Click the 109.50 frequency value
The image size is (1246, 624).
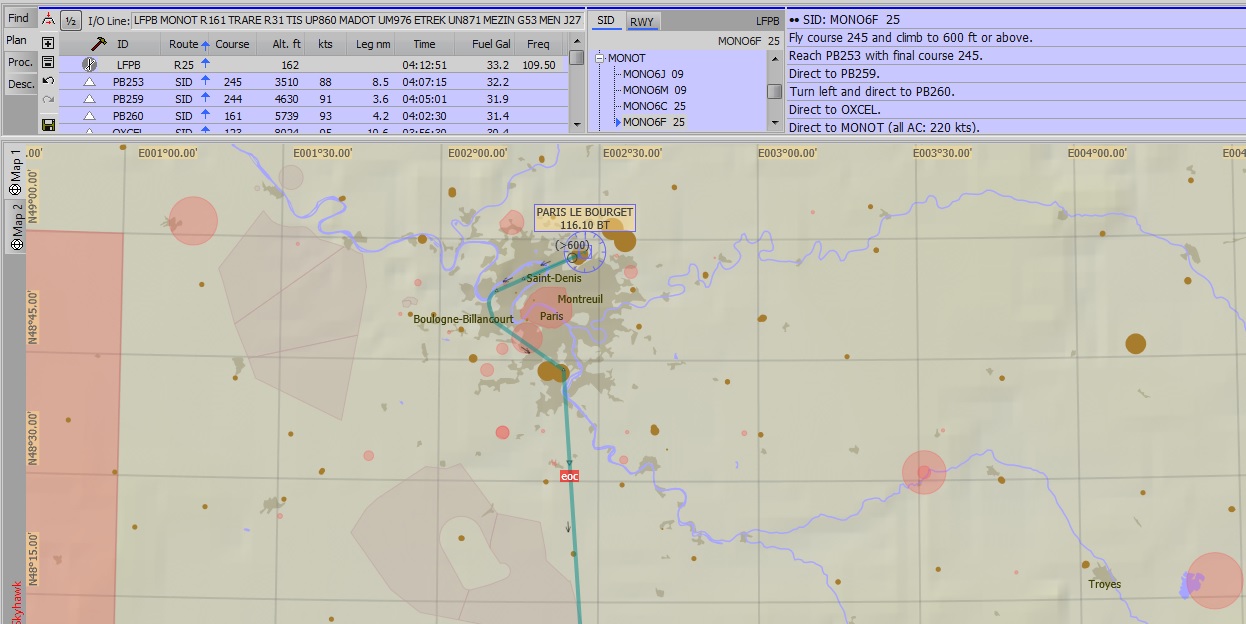click(538, 65)
